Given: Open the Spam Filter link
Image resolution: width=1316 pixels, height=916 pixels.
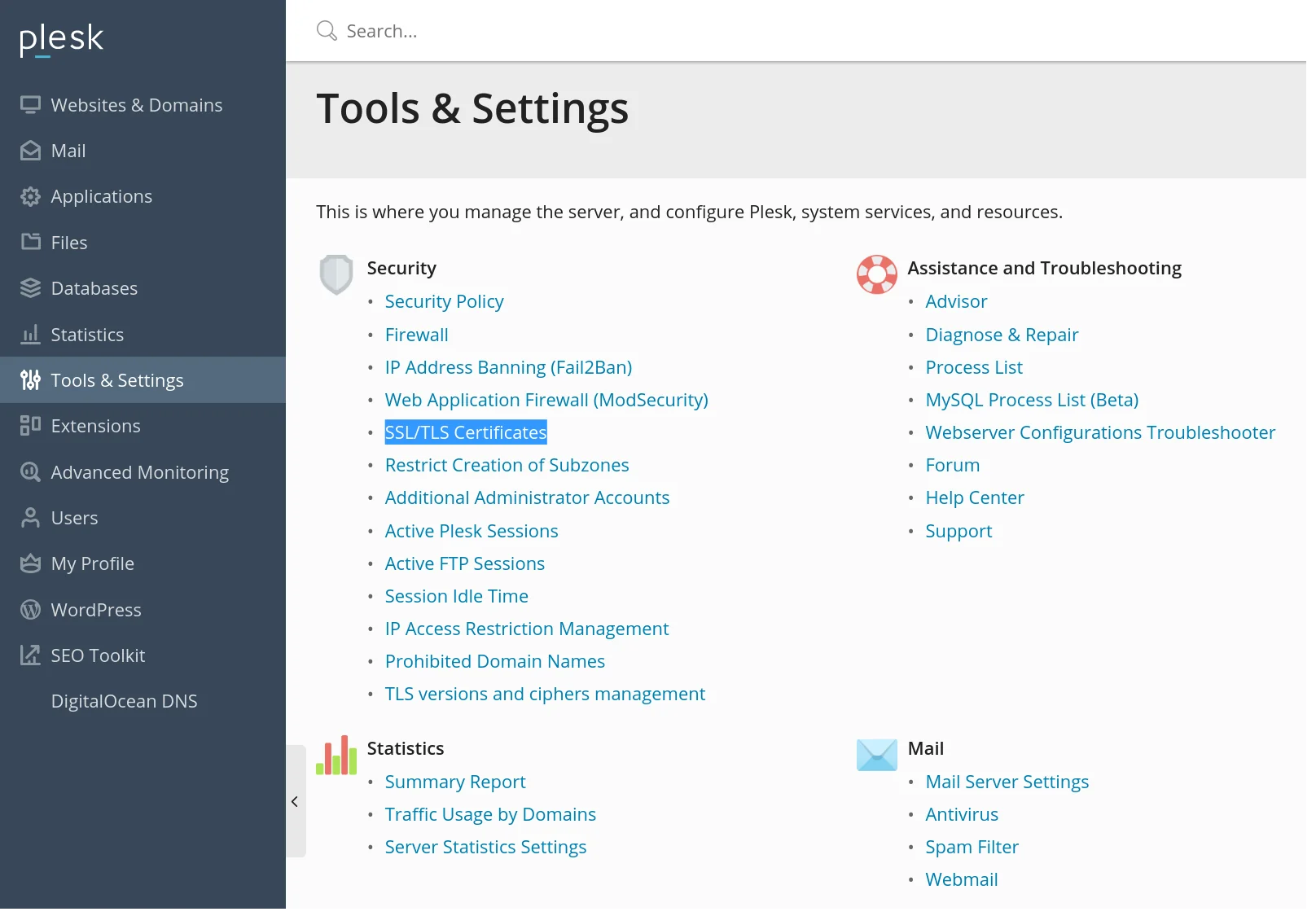Looking at the screenshot, I should (x=972, y=847).
